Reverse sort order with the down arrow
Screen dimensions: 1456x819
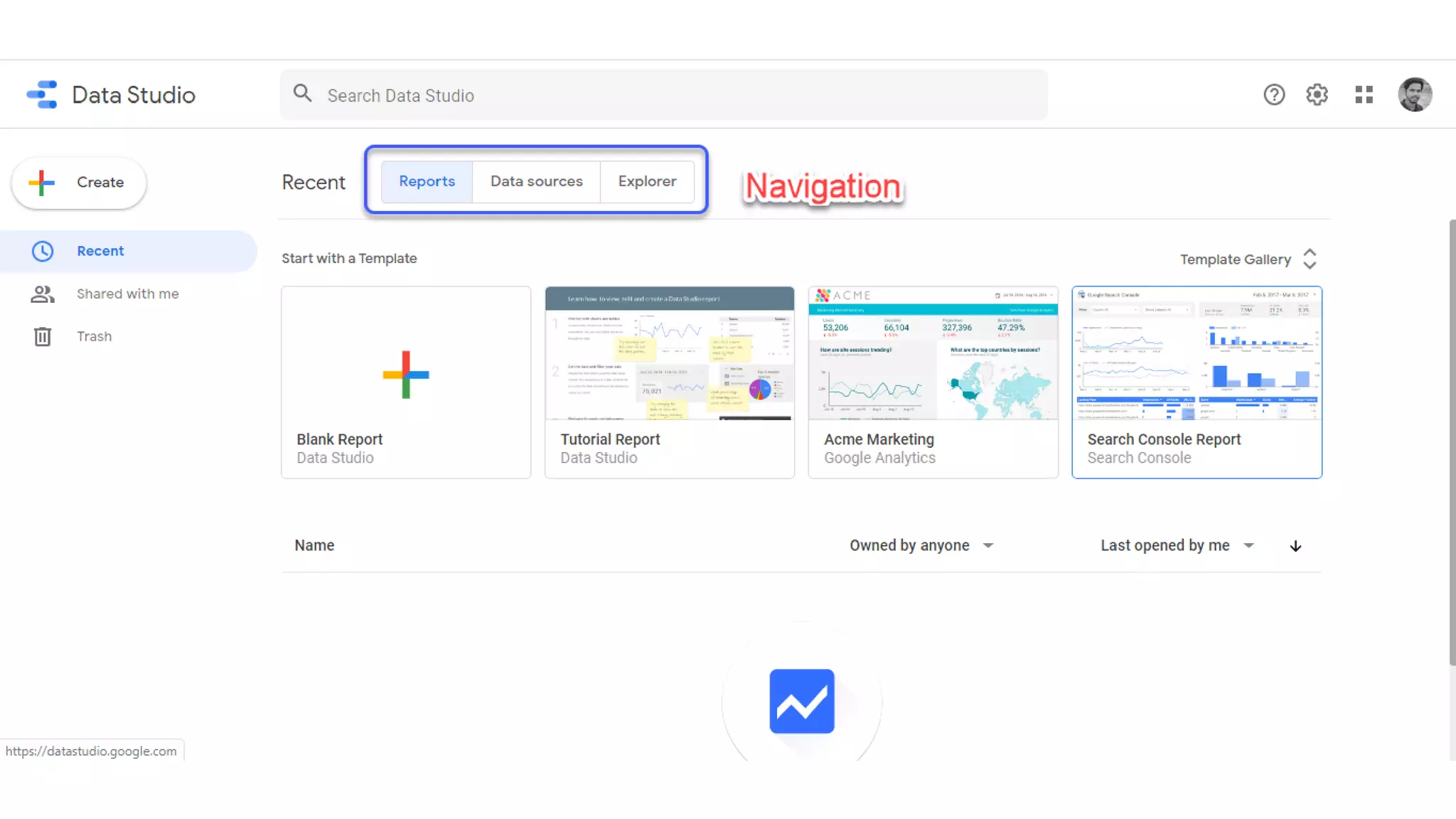pos(1295,546)
